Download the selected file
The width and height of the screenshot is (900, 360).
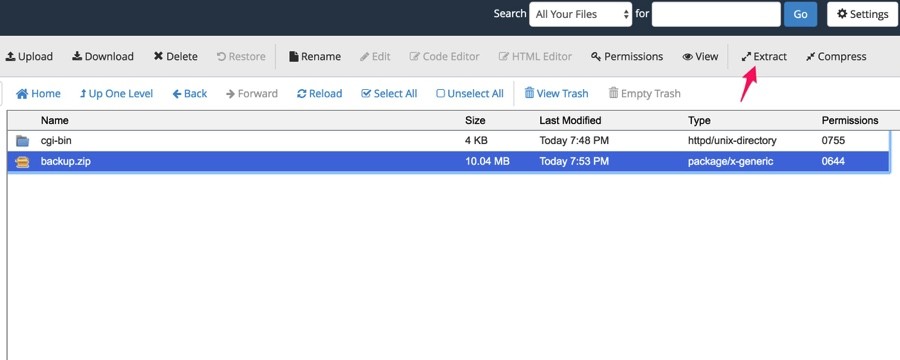pos(103,56)
